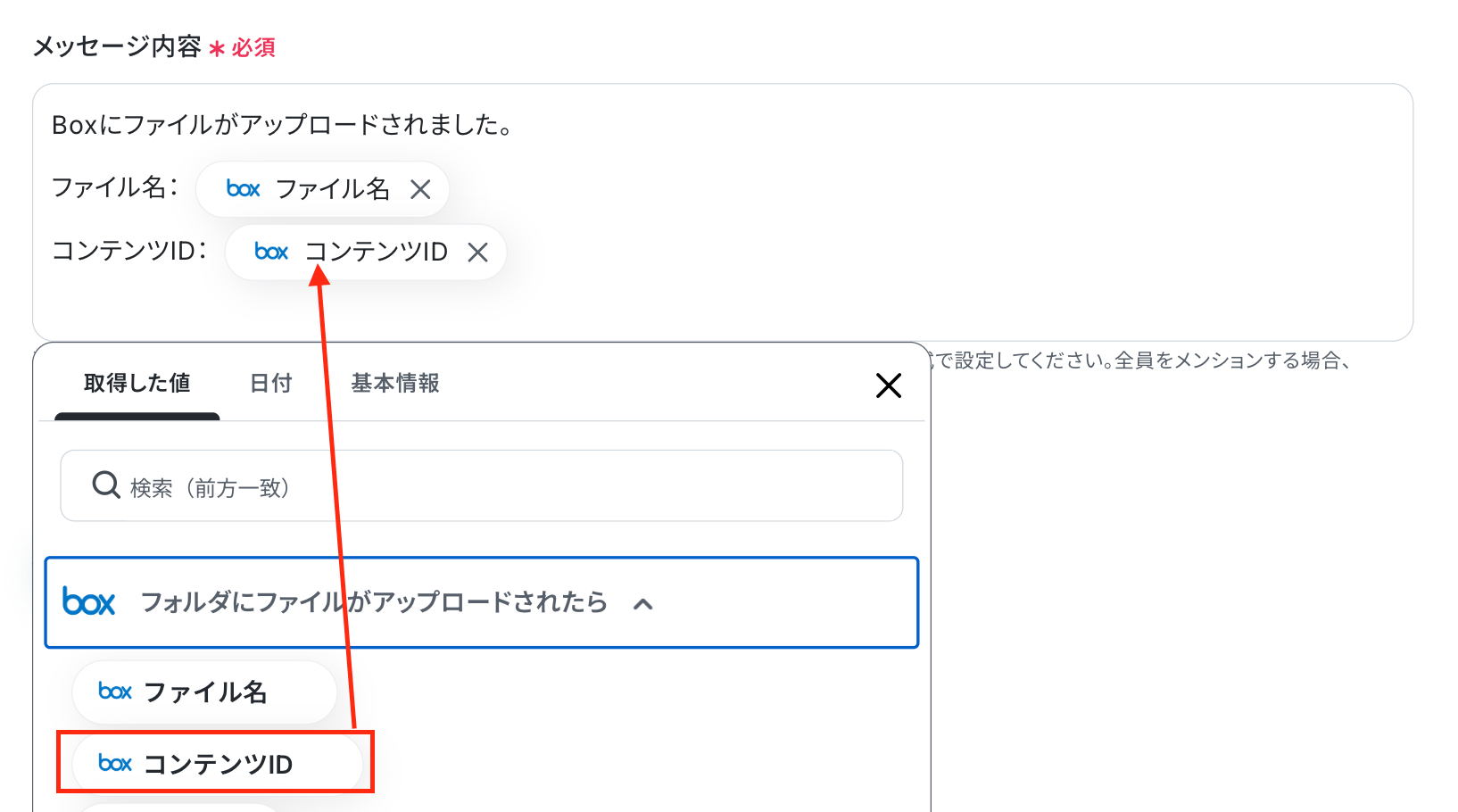Screen dimensions: 1458x812
Task: Click the large box logo in the trigger header
Action: pos(88,602)
